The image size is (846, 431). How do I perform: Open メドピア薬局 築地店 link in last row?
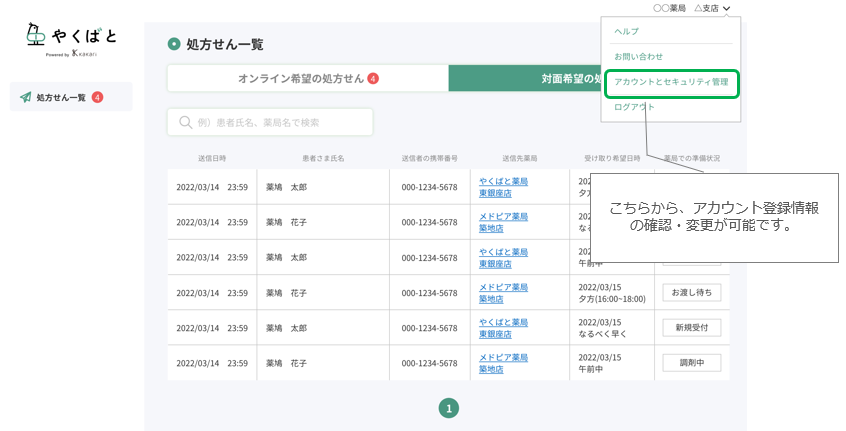[503, 363]
